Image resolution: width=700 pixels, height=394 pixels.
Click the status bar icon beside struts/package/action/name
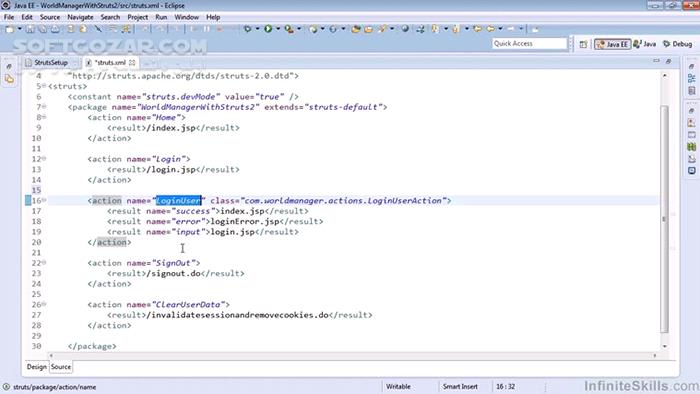point(6,387)
